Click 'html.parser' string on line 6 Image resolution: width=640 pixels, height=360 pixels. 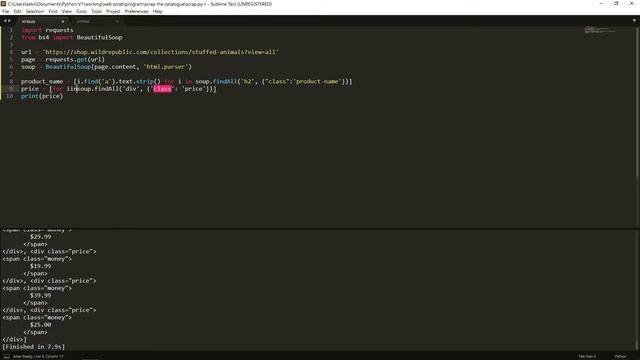click(x=166, y=67)
